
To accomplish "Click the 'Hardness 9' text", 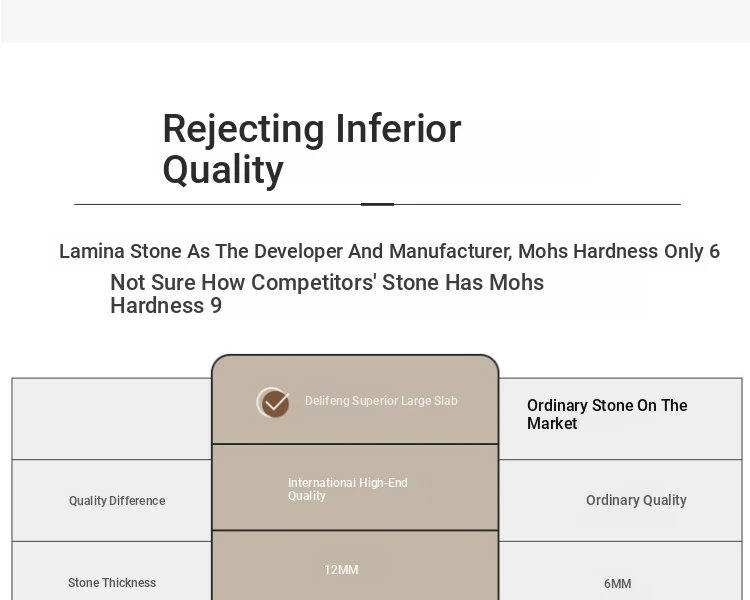I will (x=166, y=306).
